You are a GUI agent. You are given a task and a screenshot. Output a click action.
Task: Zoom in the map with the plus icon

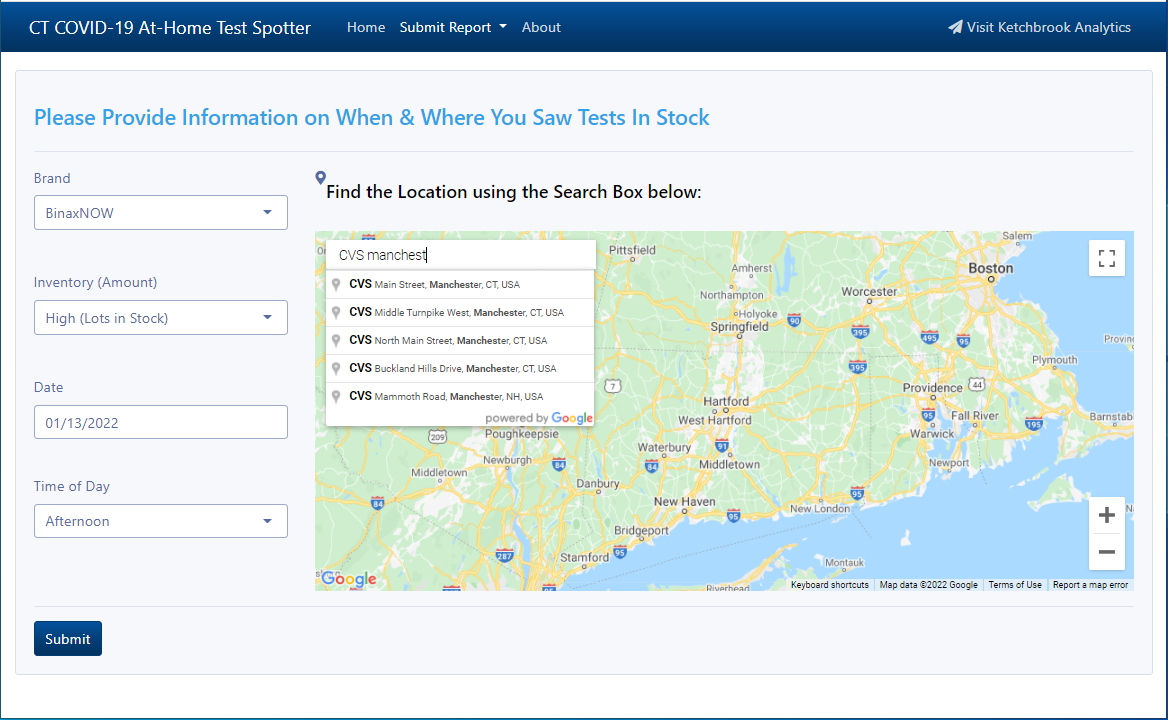(1106, 515)
